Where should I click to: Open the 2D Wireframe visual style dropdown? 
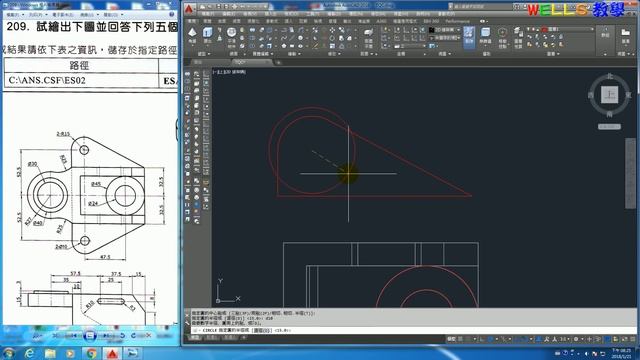tap(445, 30)
